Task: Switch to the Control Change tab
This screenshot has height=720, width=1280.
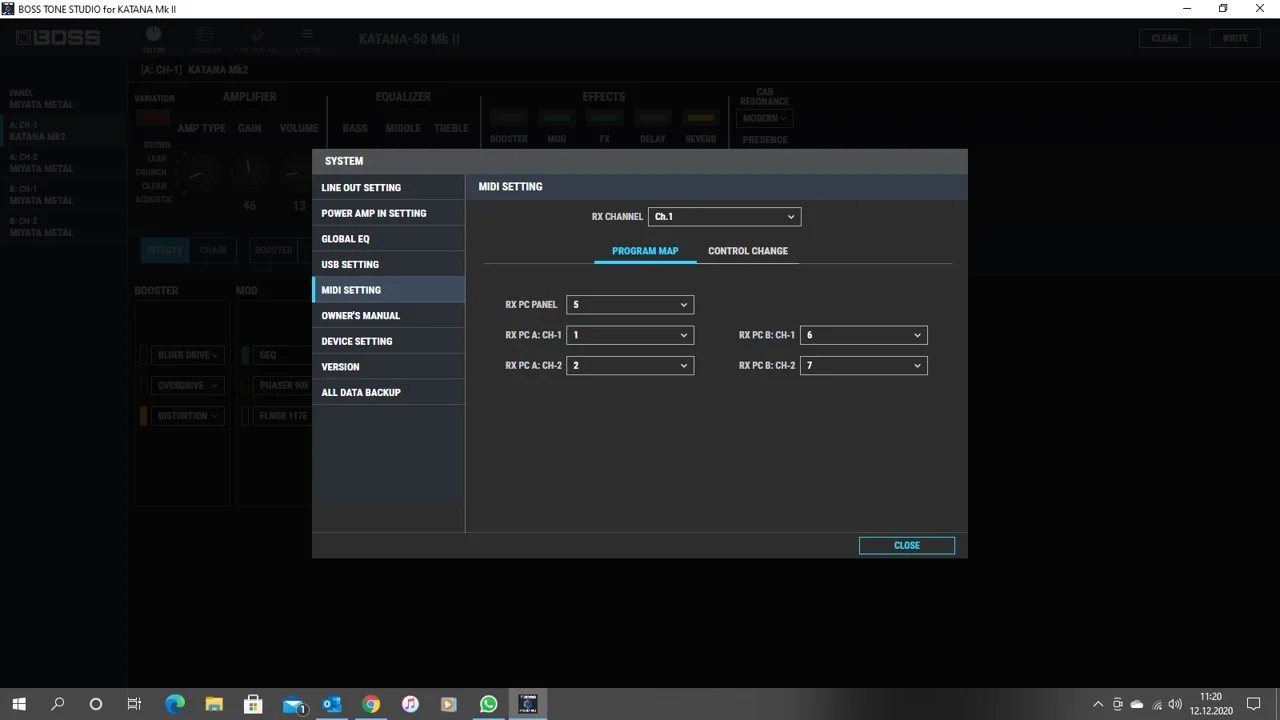Action: (x=748, y=251)
